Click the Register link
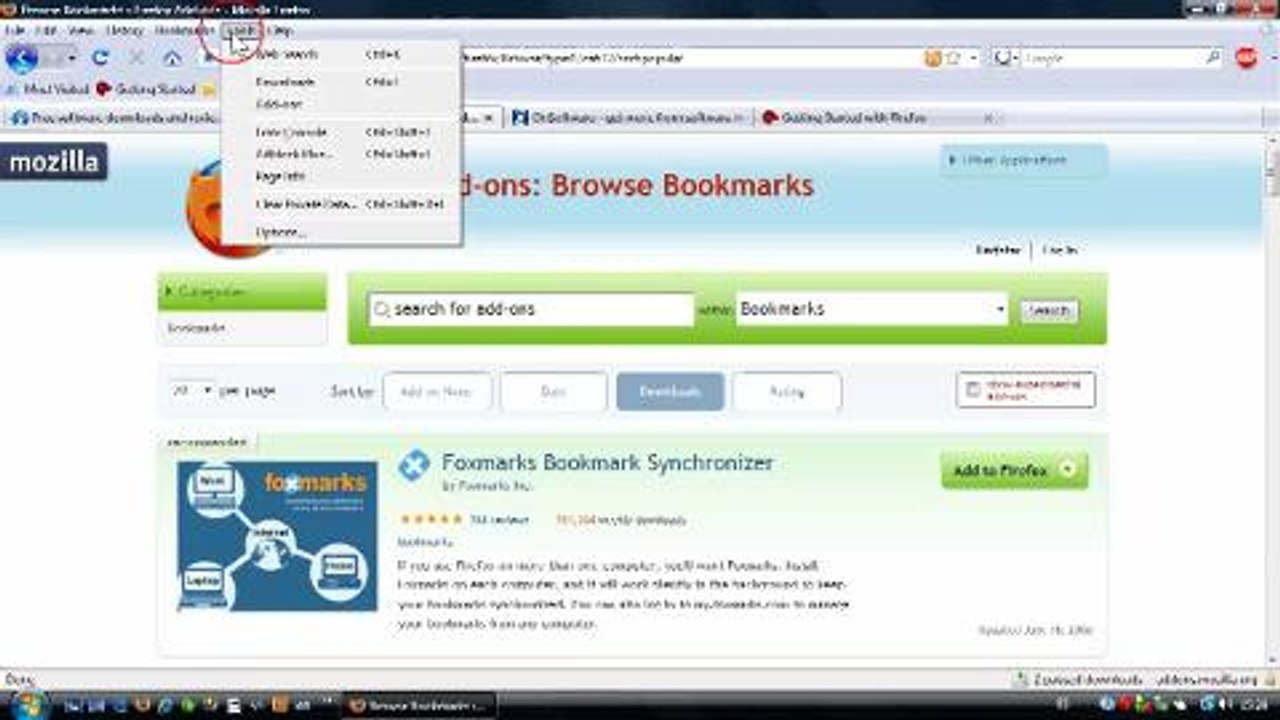 998,250
